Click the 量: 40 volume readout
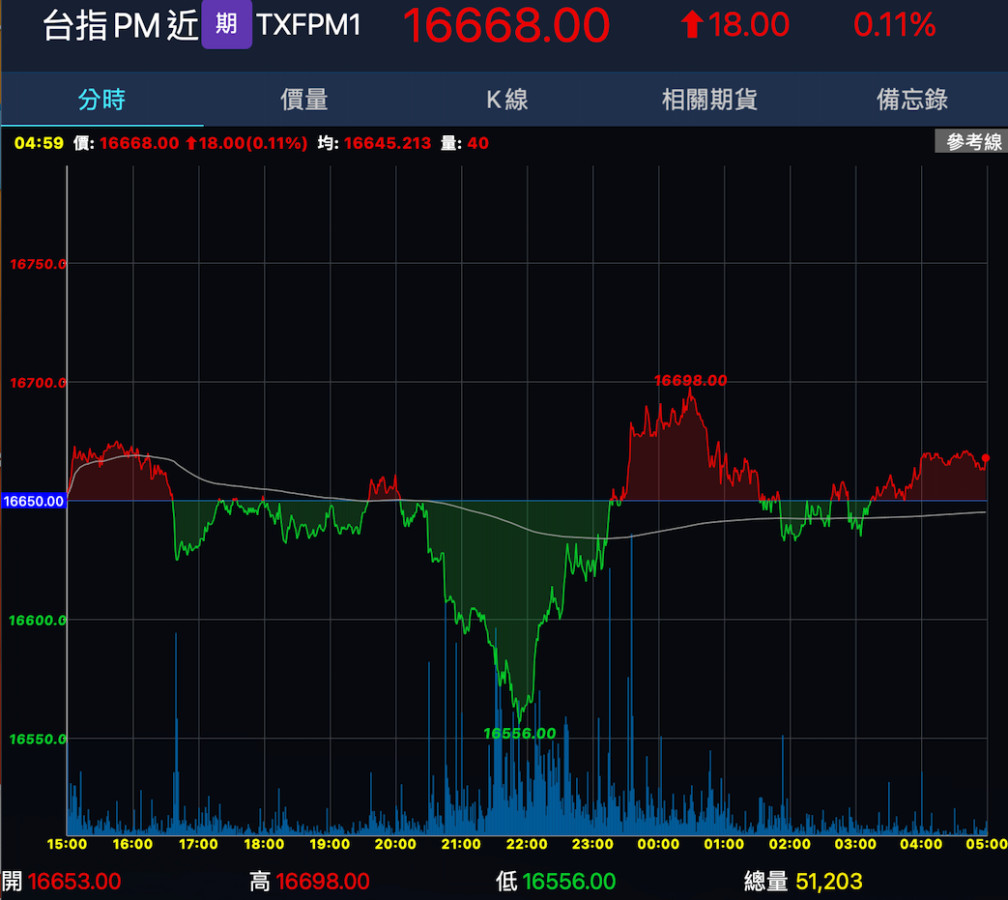This screenshot has width=1008, height=900. 464,143
